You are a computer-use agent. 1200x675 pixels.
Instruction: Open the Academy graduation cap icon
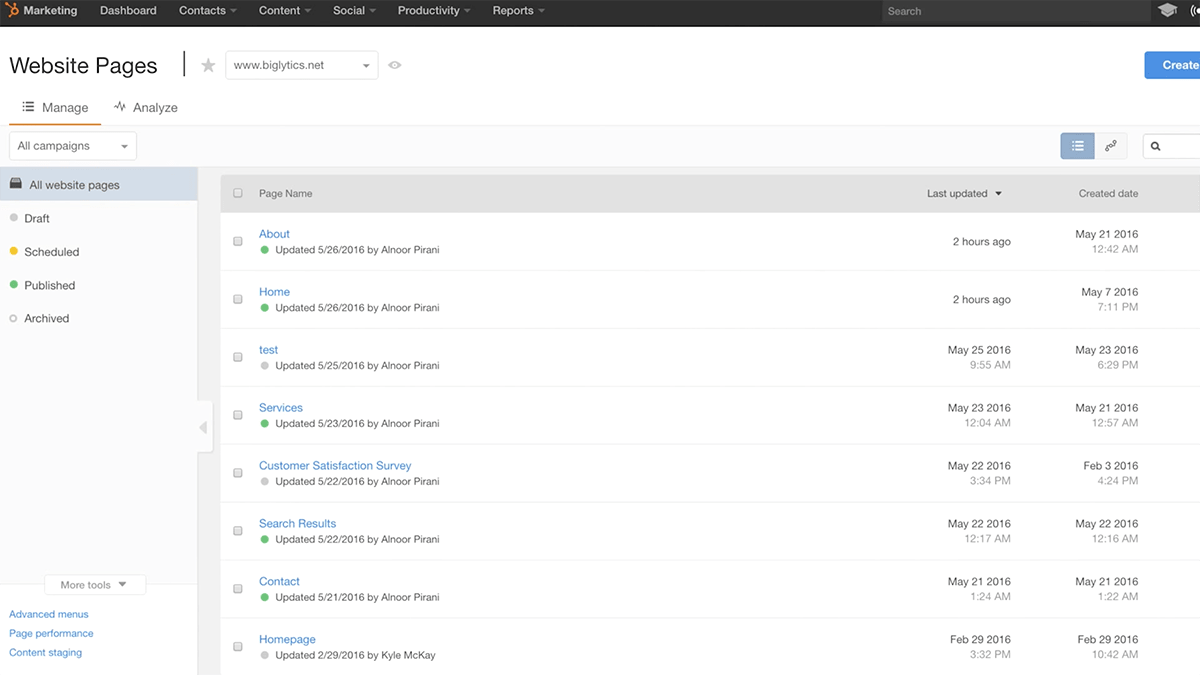pos(1167,10)
